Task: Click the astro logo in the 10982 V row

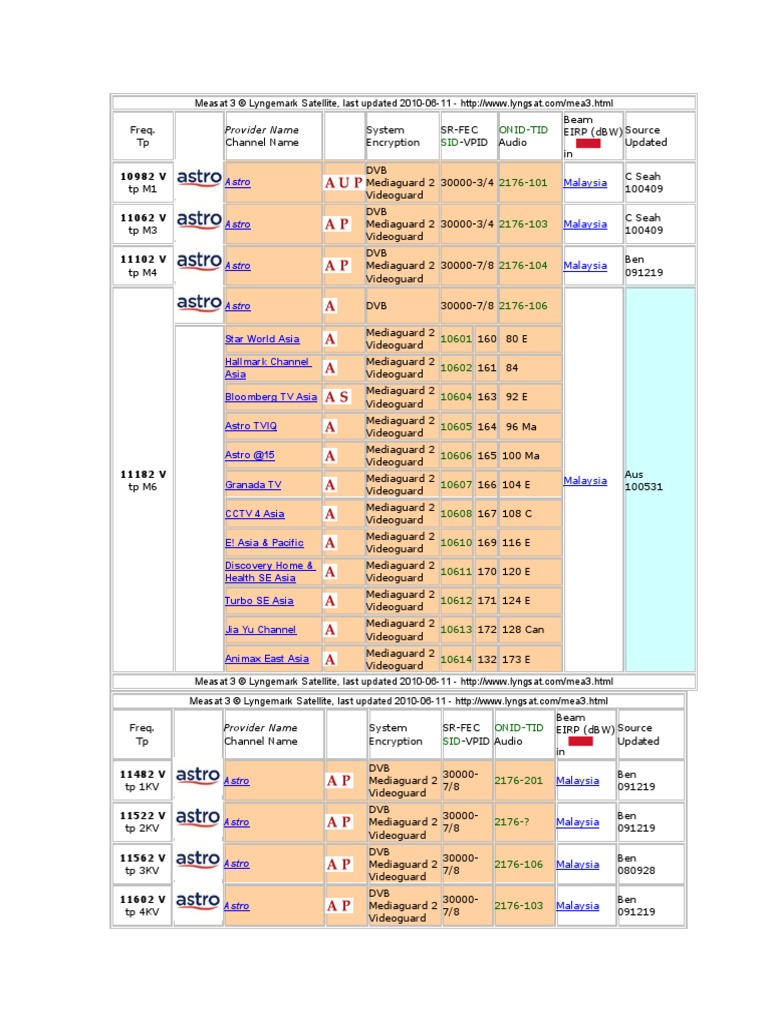Action: [x=199, y=178]
